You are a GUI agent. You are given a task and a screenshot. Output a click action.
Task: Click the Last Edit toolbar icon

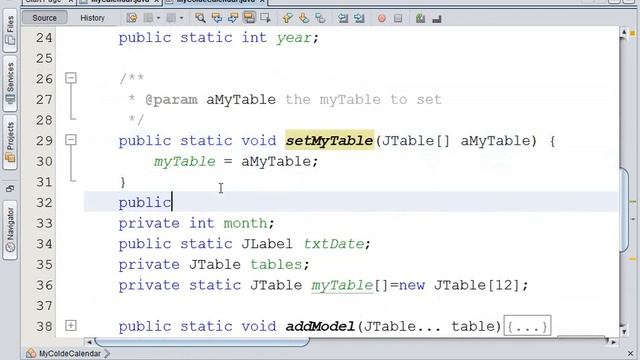pos(132,18)
